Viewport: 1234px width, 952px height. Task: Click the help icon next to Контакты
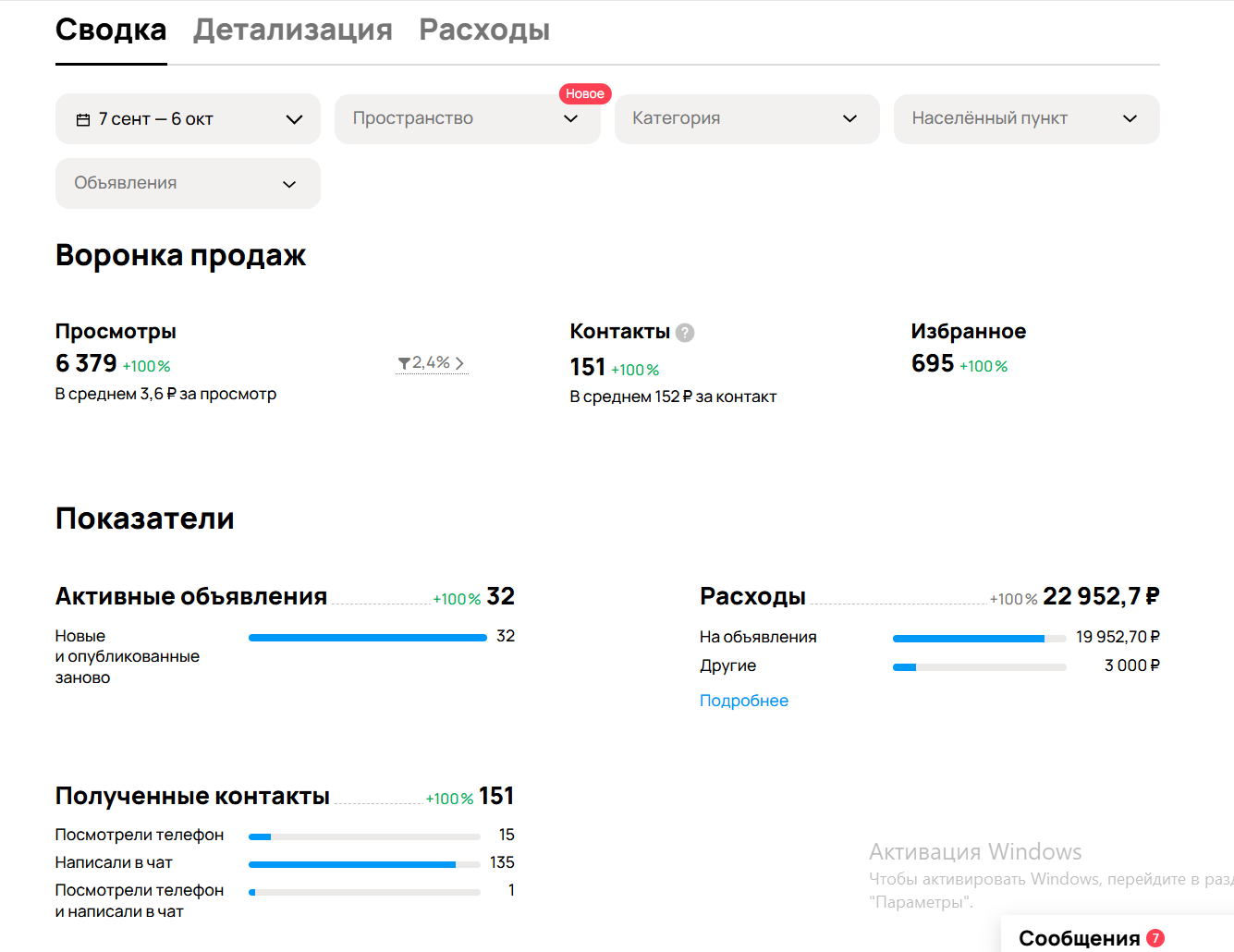click(685, 333)
